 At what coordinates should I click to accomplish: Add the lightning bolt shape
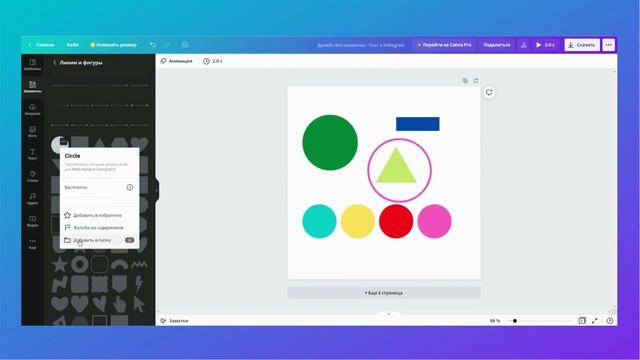(139, 284)
